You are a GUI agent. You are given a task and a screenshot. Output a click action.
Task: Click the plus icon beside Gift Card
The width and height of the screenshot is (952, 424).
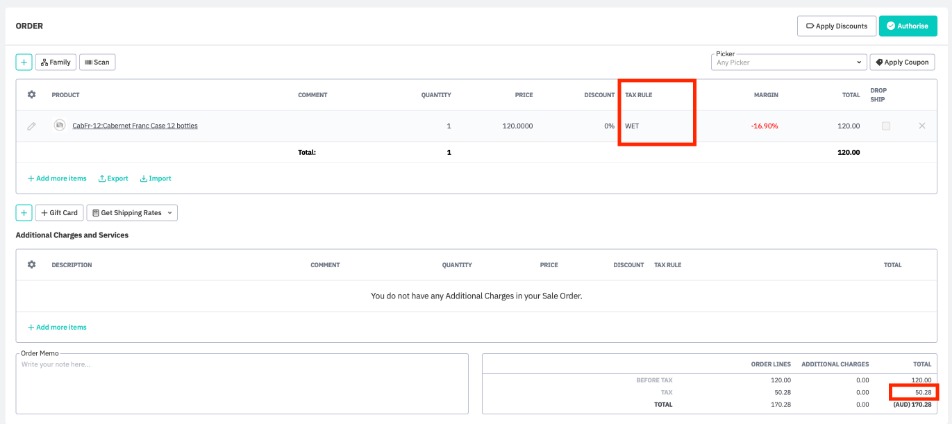[23, 212]
